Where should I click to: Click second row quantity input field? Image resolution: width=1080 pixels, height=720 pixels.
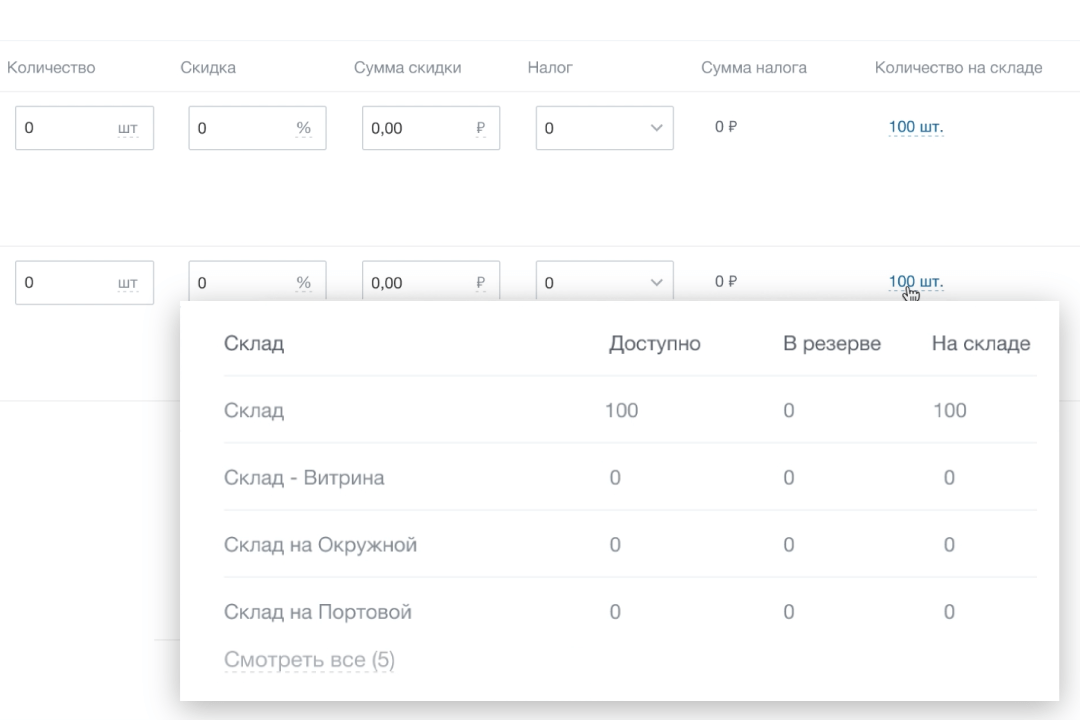(x=65, y=282)
